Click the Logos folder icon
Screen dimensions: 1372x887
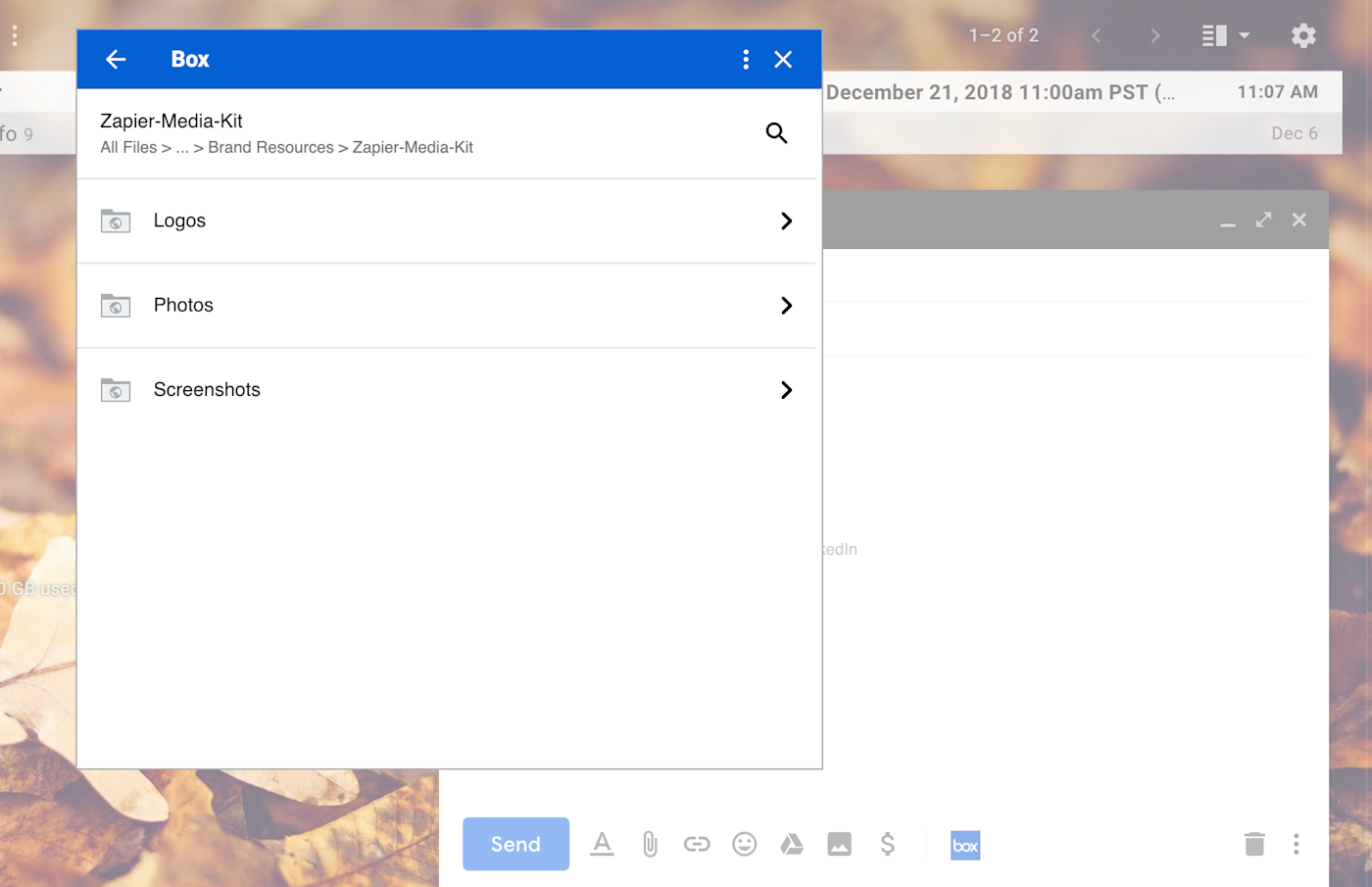click(116, 222)
